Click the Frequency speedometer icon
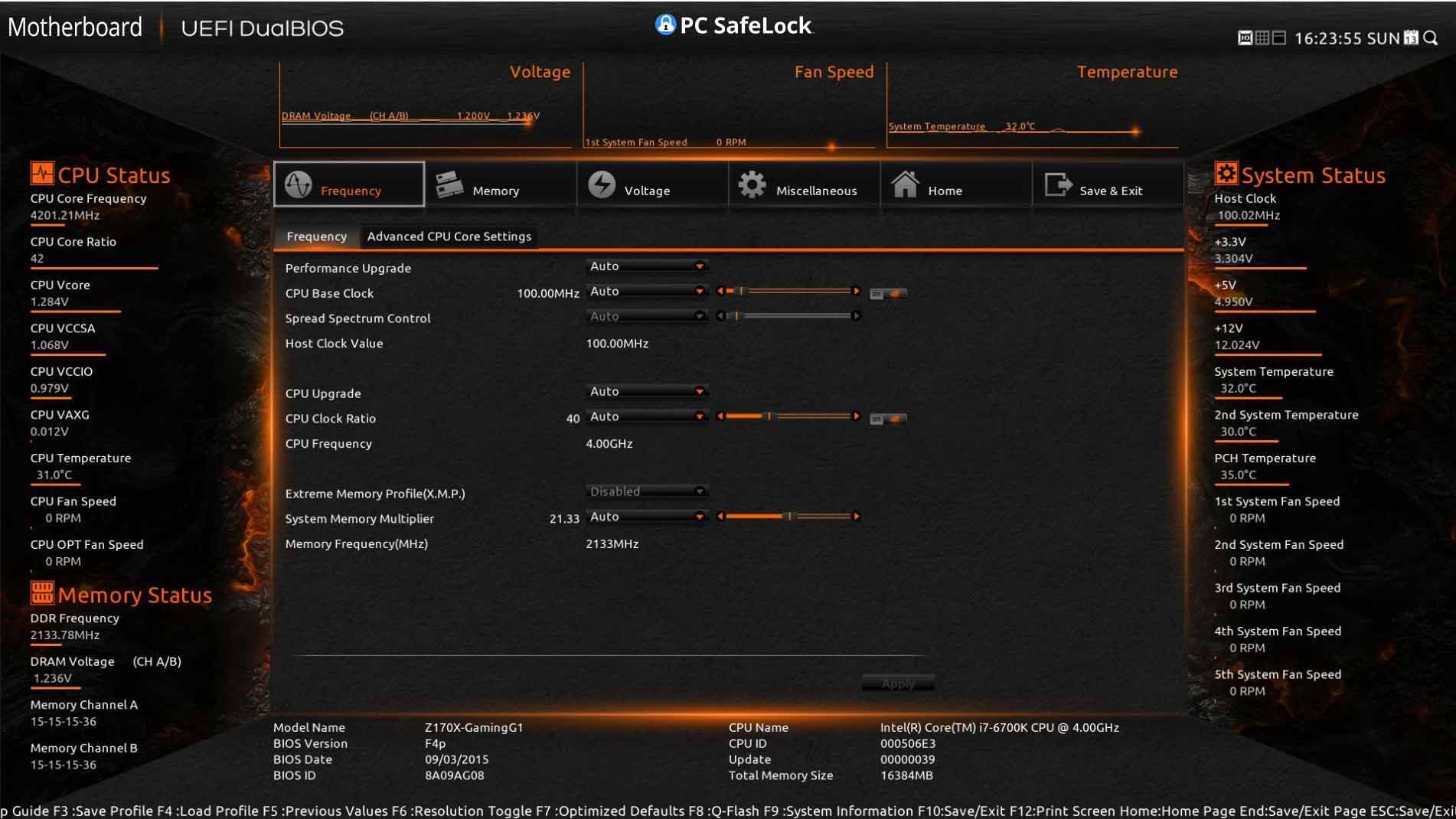Image resolution: width=1456 pixels, height=819 pixels. (x=298, y=184)
